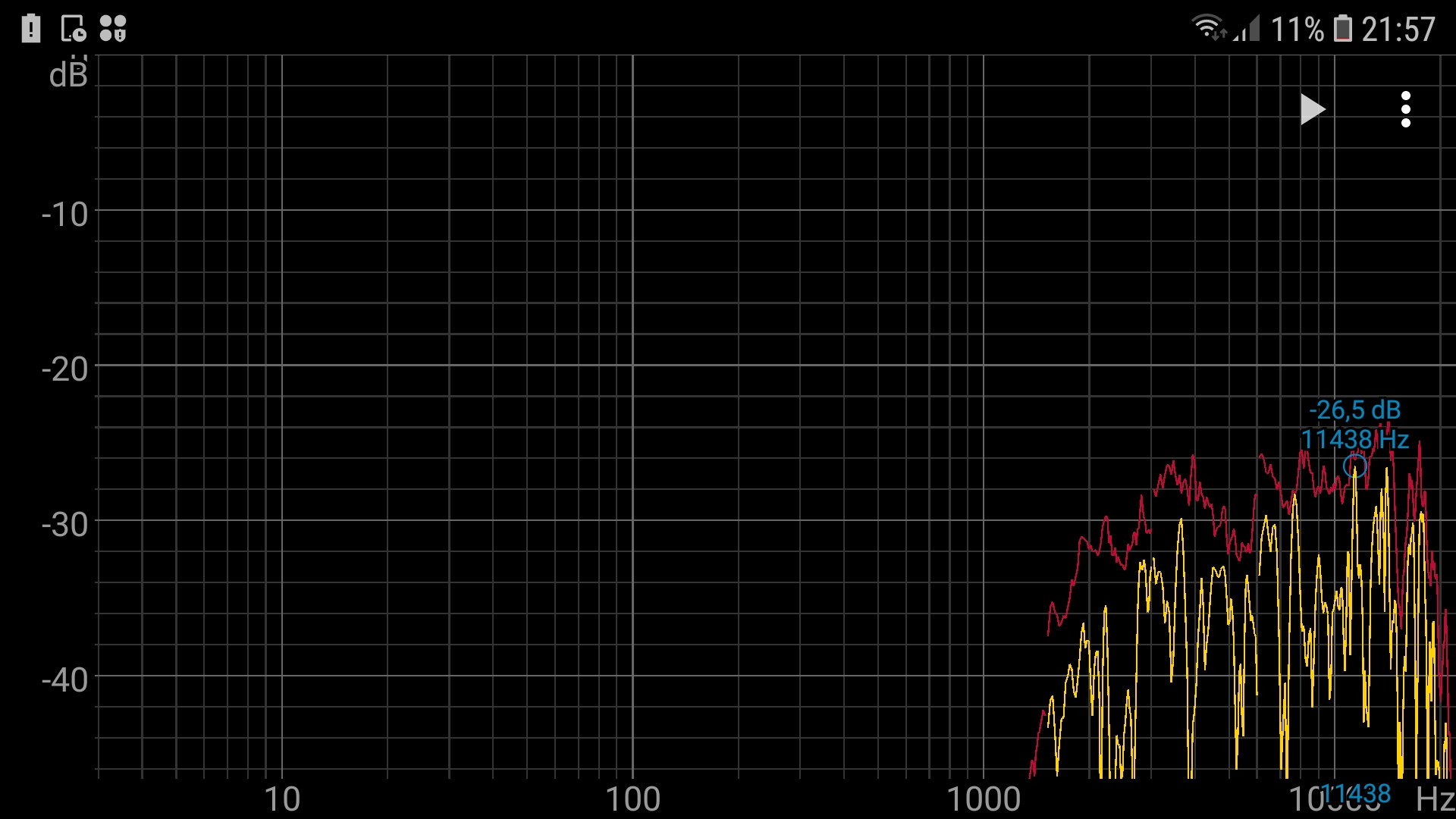This screenshot has width=1456, height=819.
Task: Tap the -20 label on the dB axis
Action: coord(65,369)
